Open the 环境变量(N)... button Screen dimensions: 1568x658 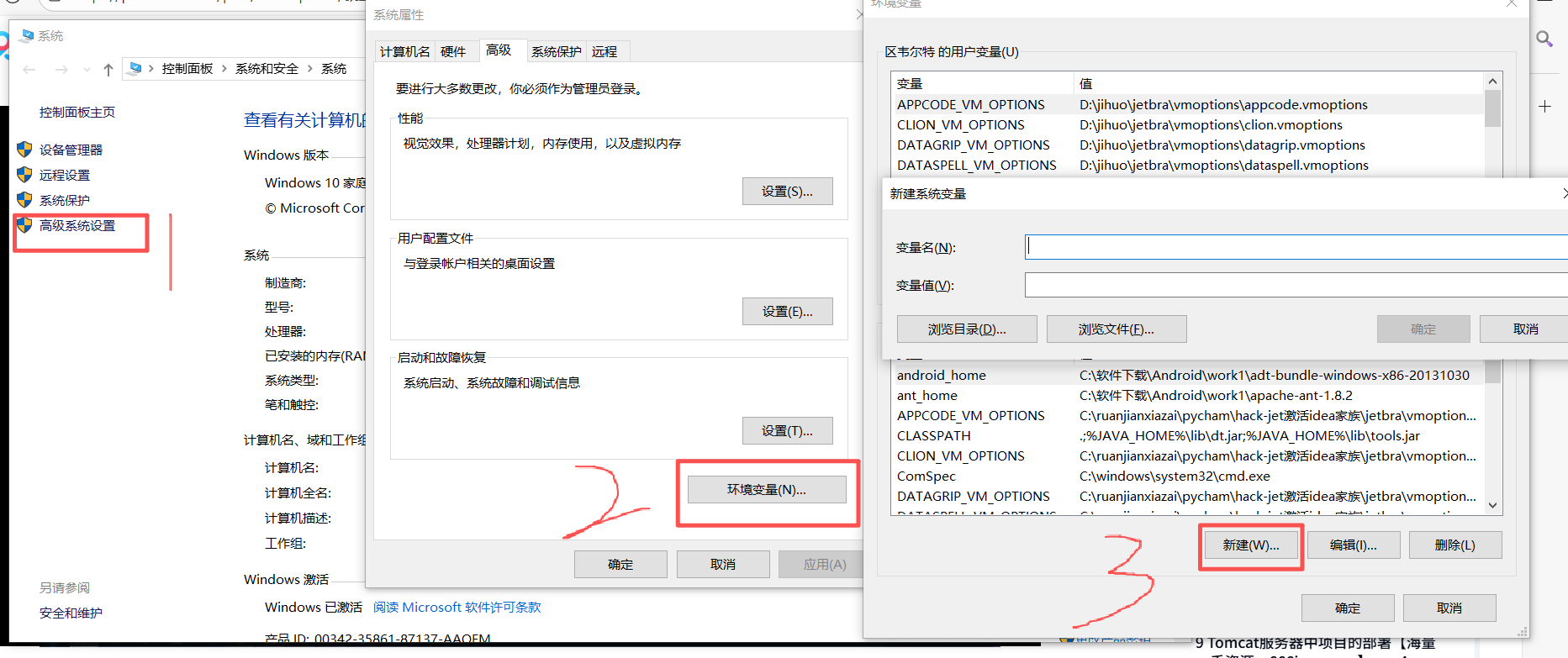pyautogui.click(x=767, y=489)
